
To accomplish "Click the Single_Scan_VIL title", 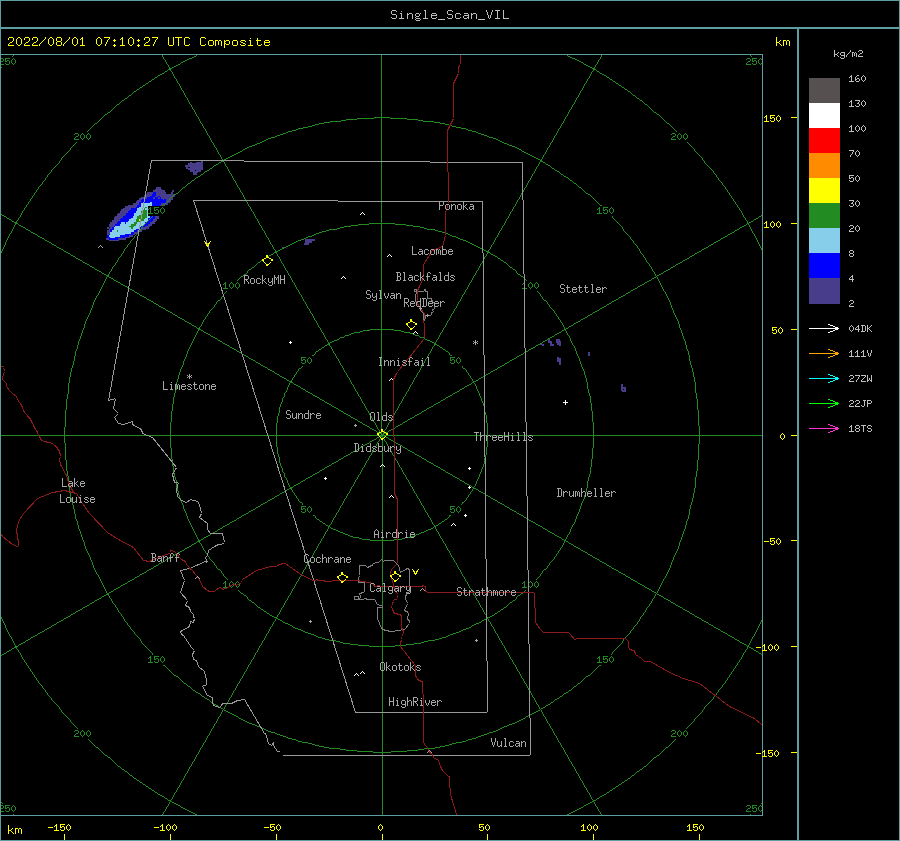I will point(449,15).
